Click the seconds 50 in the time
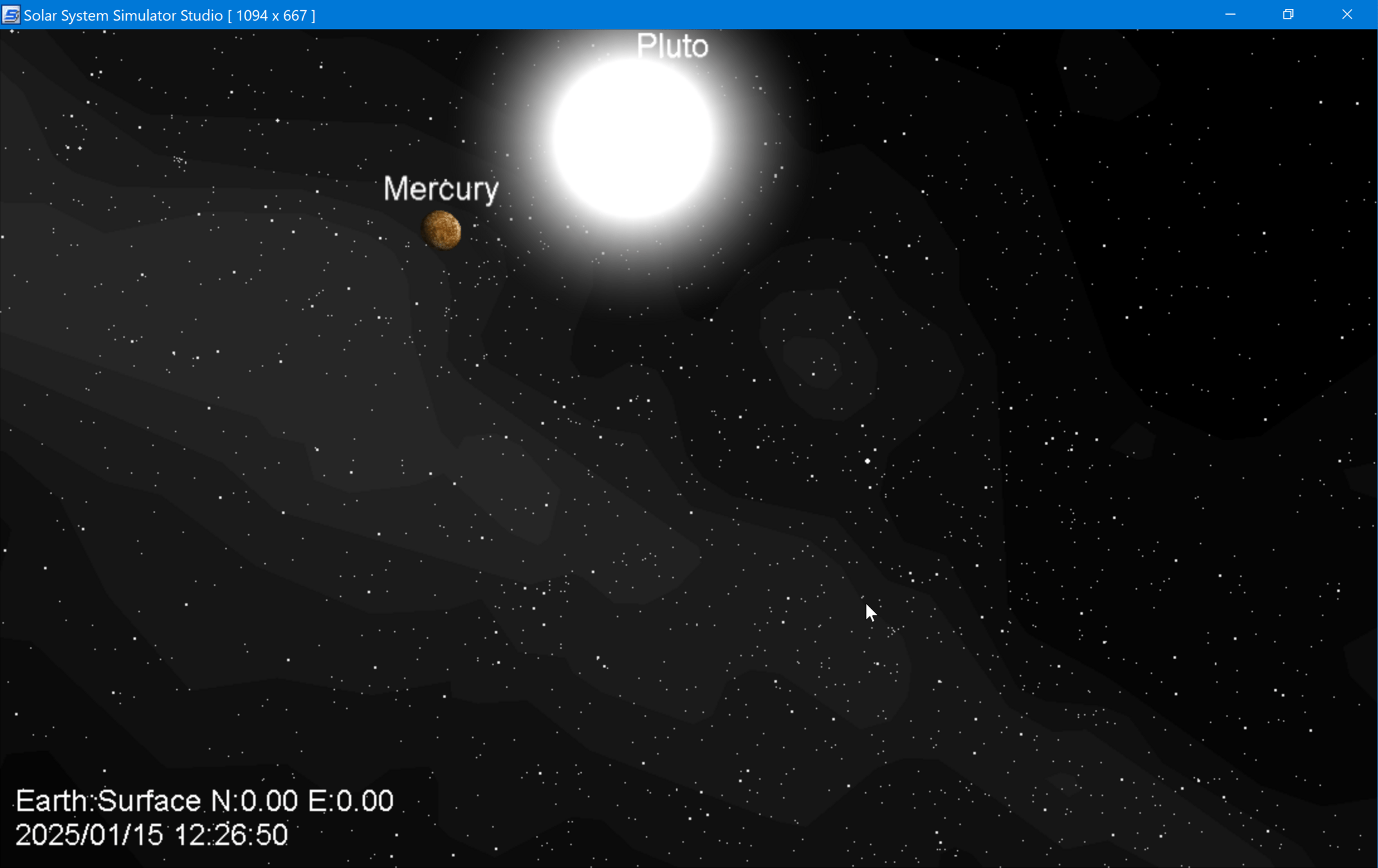 click(270, 835)
